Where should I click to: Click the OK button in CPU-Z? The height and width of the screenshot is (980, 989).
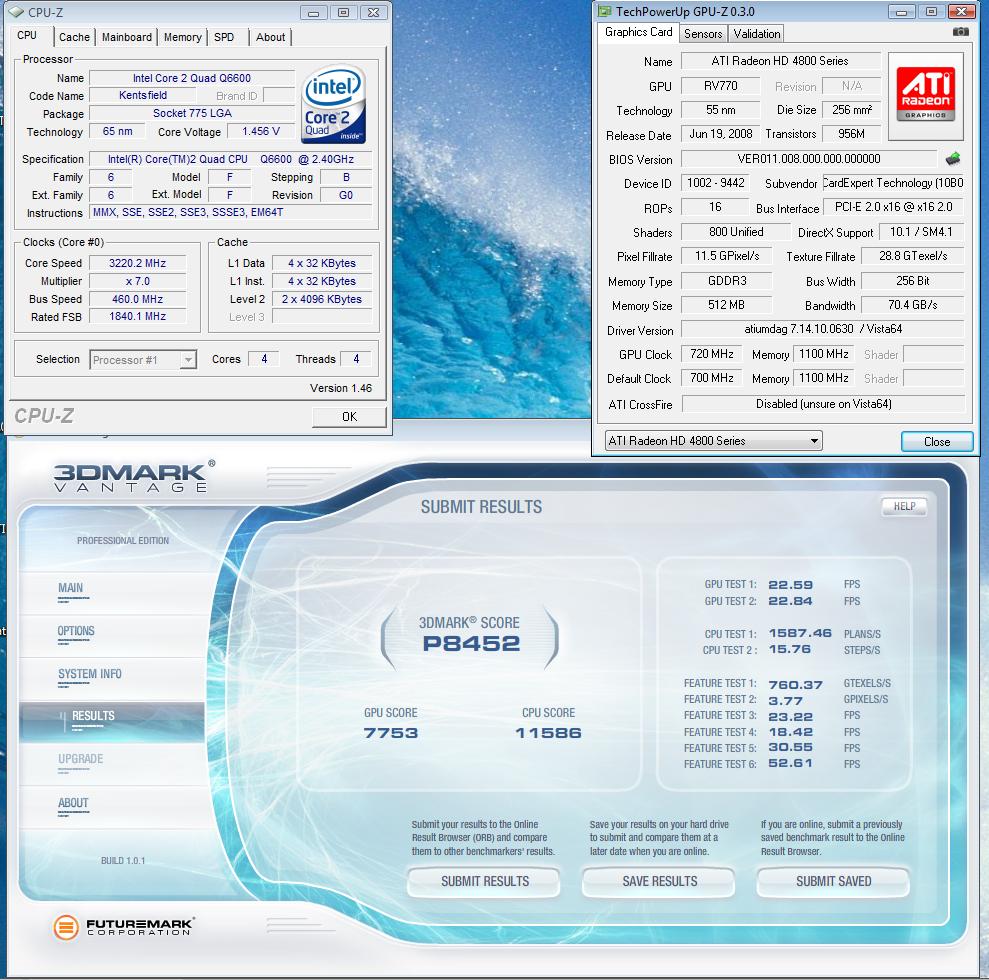tap(349, 417)
